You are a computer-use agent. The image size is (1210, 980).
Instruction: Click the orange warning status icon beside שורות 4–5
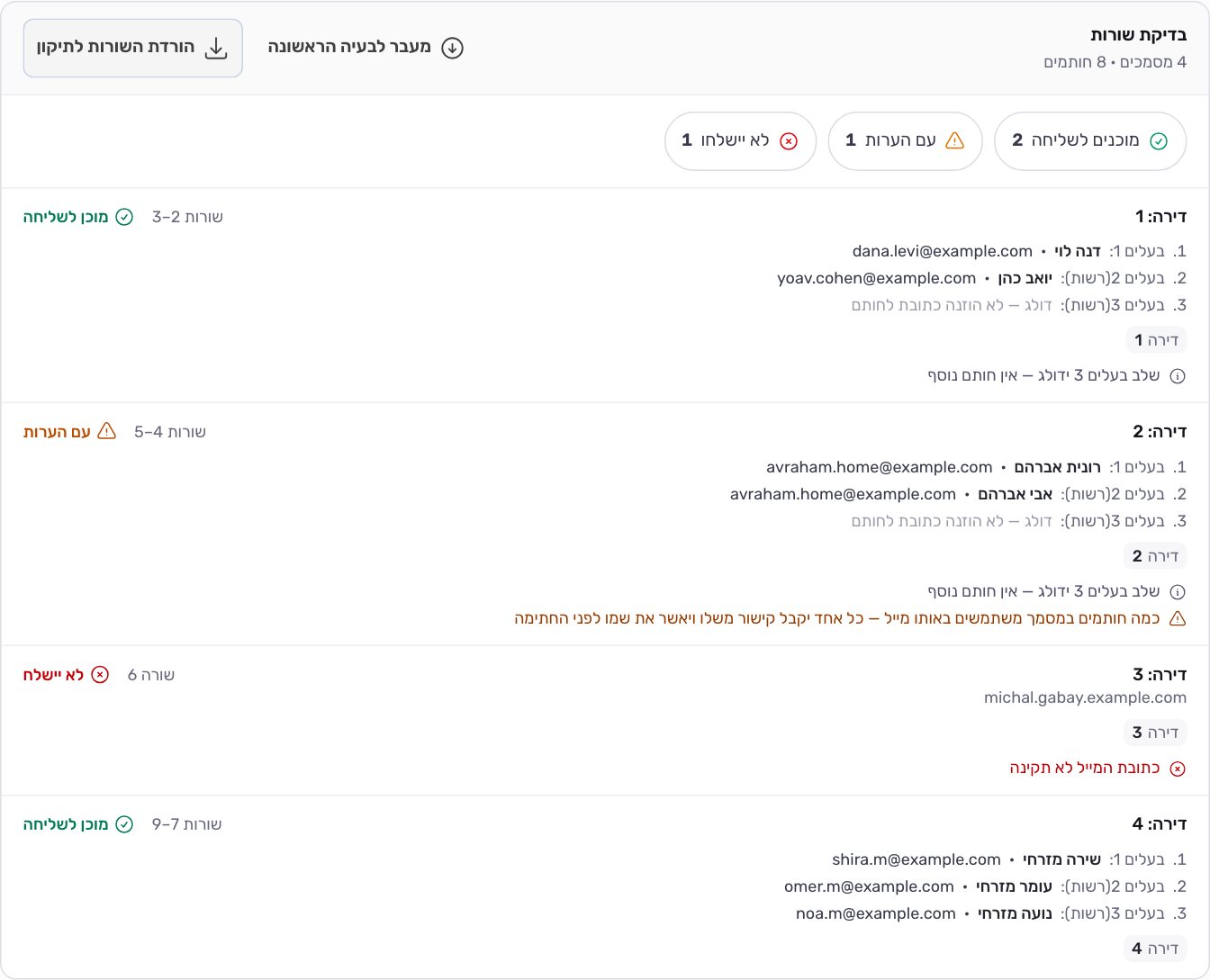point(106,432)
